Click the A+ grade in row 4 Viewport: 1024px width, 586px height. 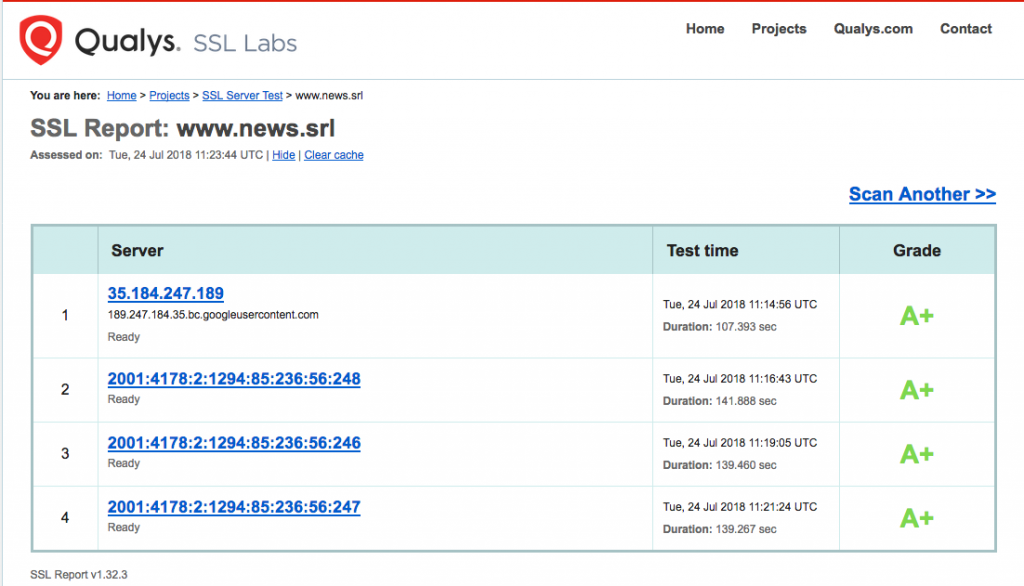[x=917, y=518]
